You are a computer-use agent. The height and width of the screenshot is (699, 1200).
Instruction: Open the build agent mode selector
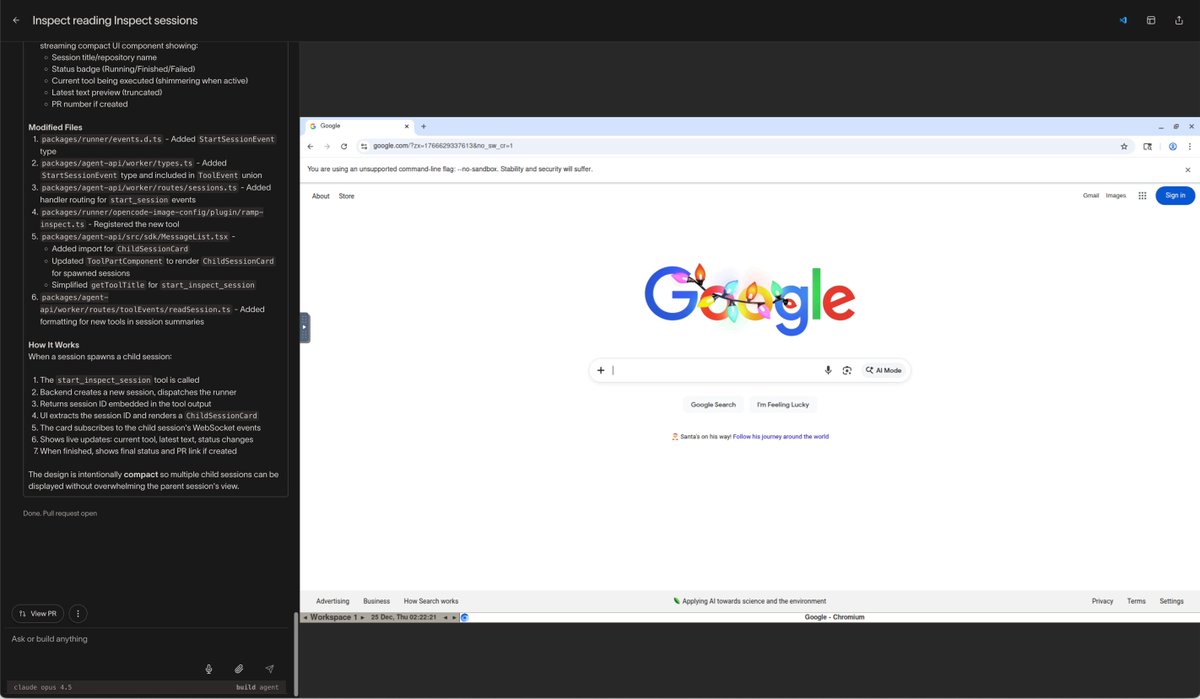coord(258,687)
